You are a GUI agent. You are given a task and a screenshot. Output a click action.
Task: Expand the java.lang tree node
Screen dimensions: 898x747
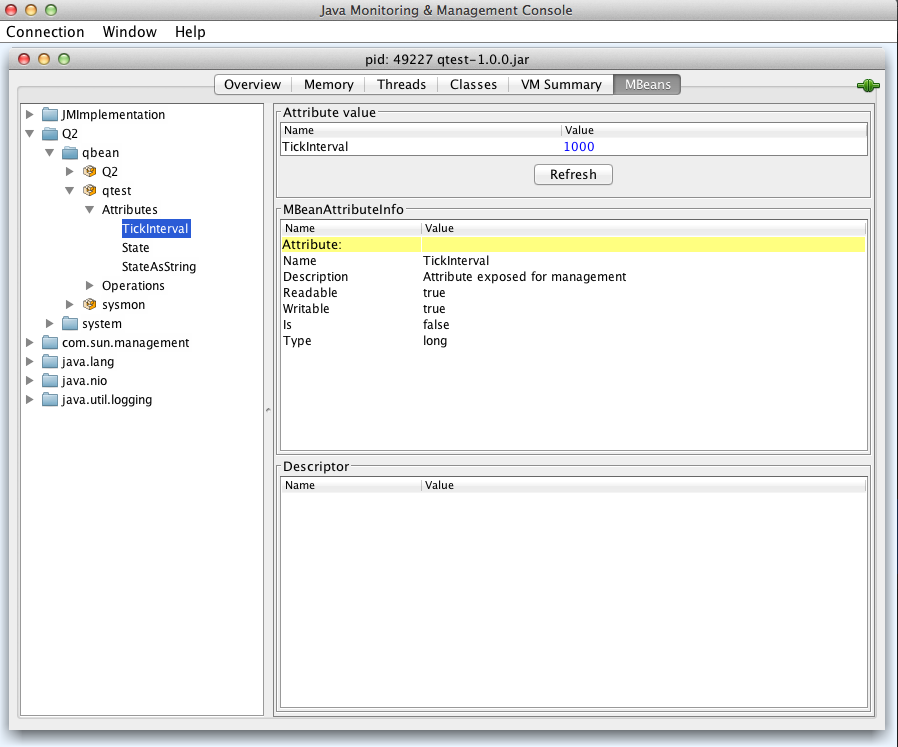pyautogui.click(x=29, y=362)
